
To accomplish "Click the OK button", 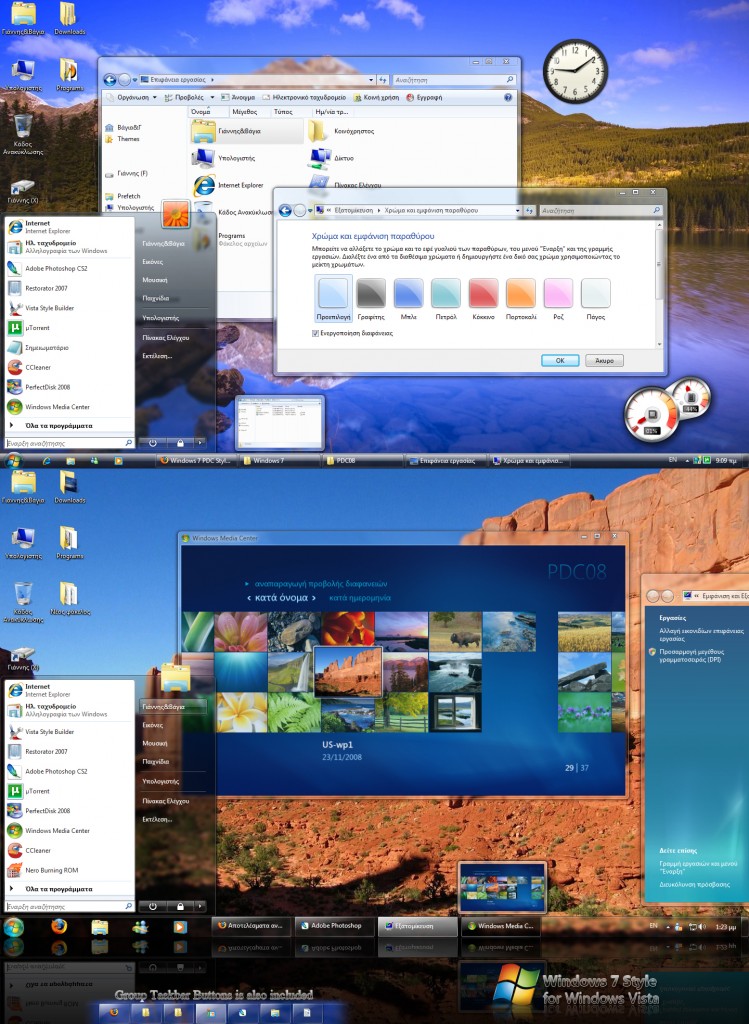I will click(560, 360).
